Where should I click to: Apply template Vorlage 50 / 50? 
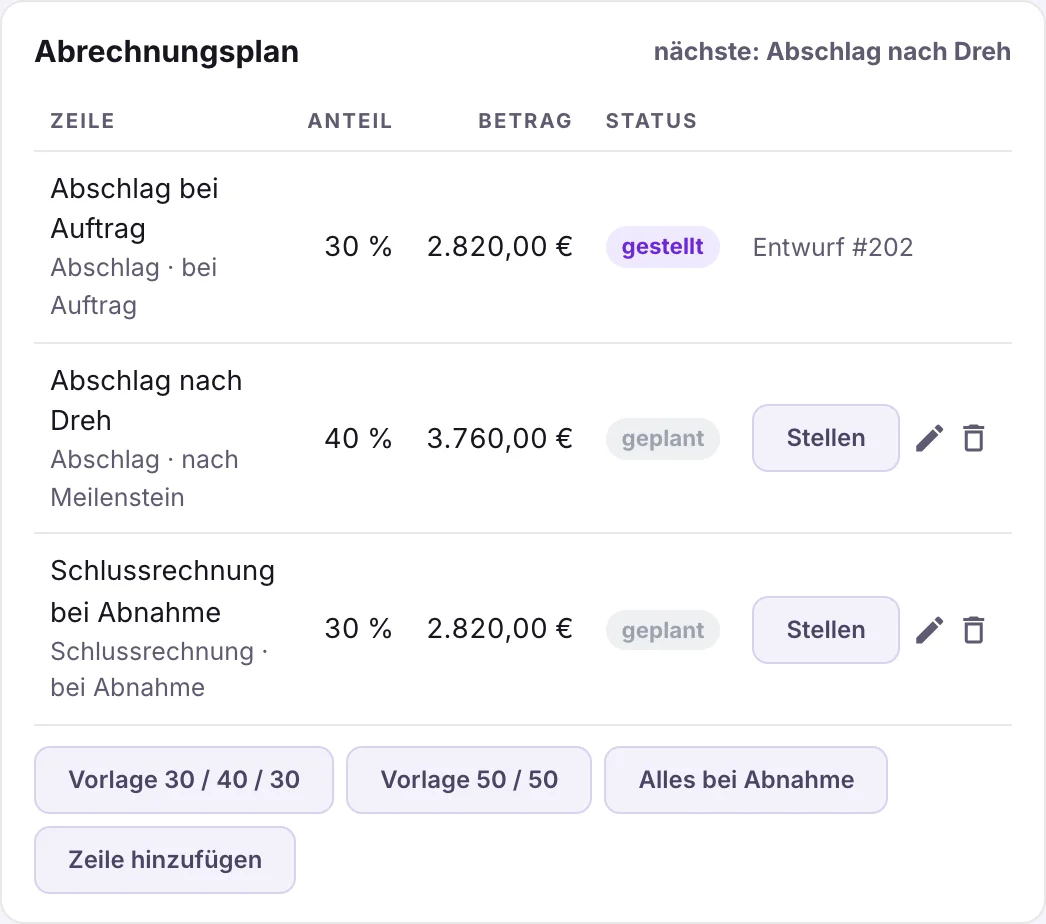(x=469, y=780)
